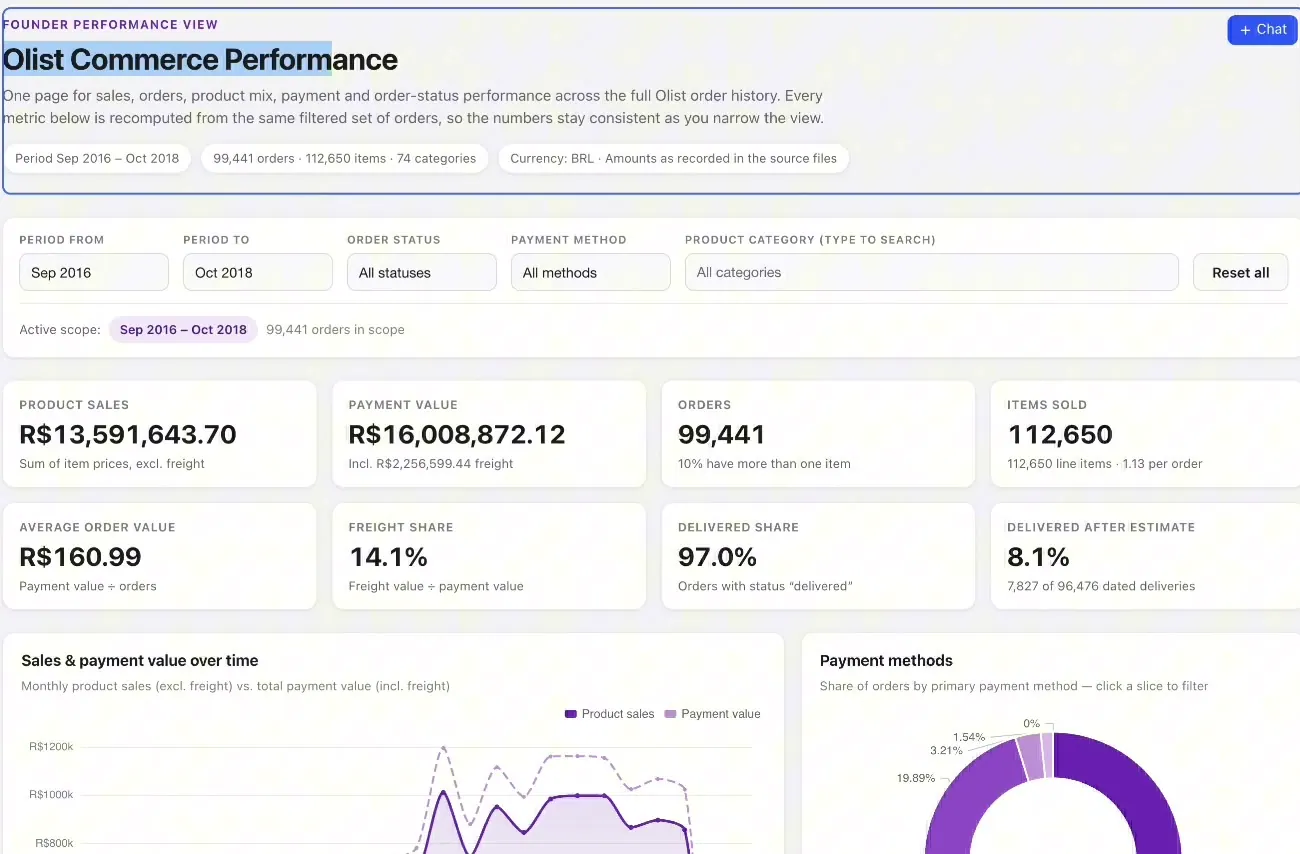Toggle the Payment value legend entry

[x=712, y=714]
